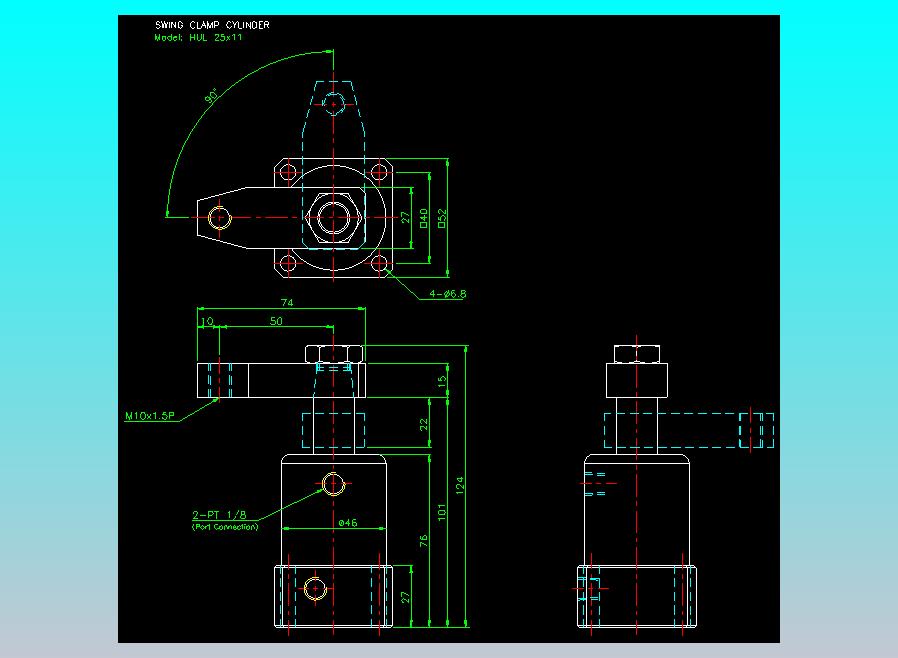Select the "76" body height dimension
The height and width of the screenshot is (658, 898).
point(423,540)
